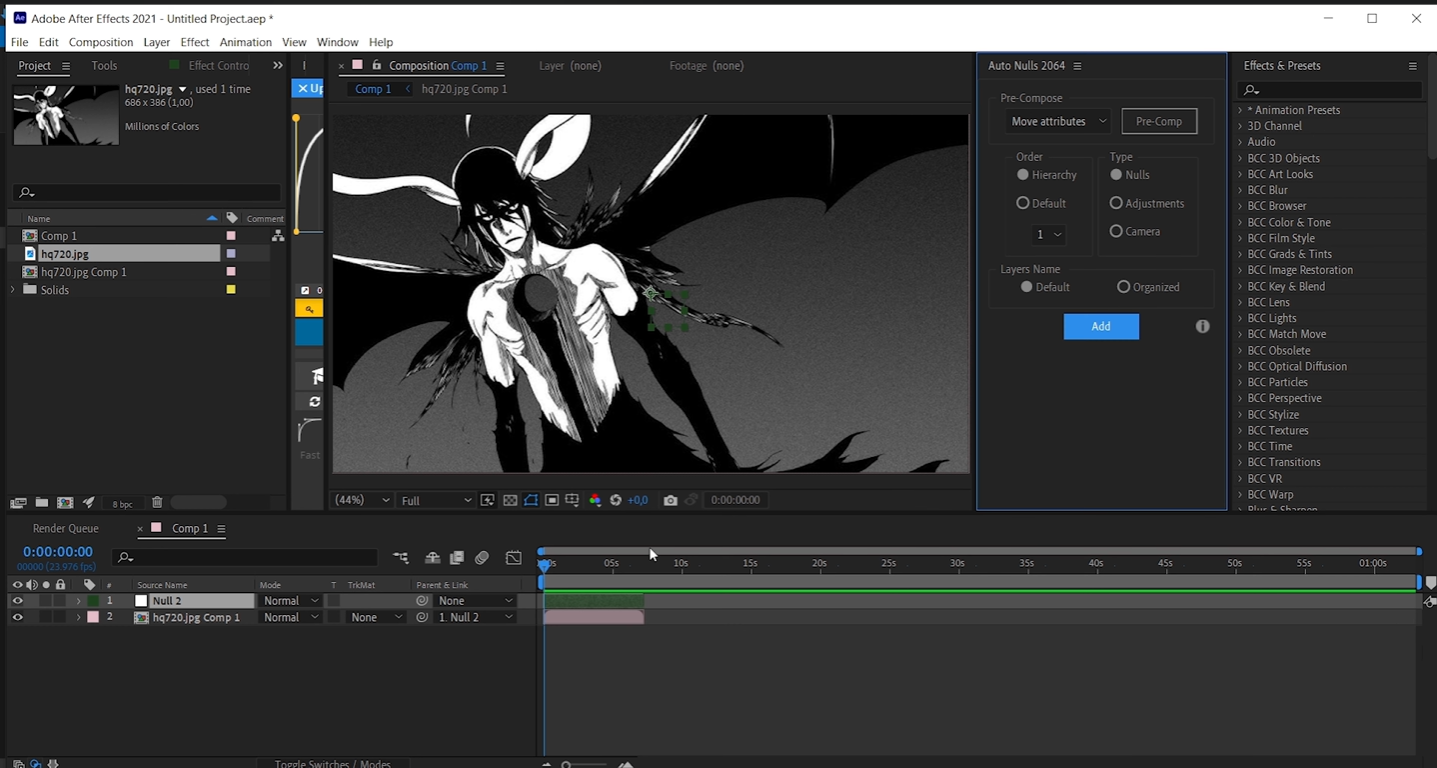Image resolution: width=1437 pixels, height=768 pixels.
Task: Open the Move attributes dropdown
Action: 1060,121
